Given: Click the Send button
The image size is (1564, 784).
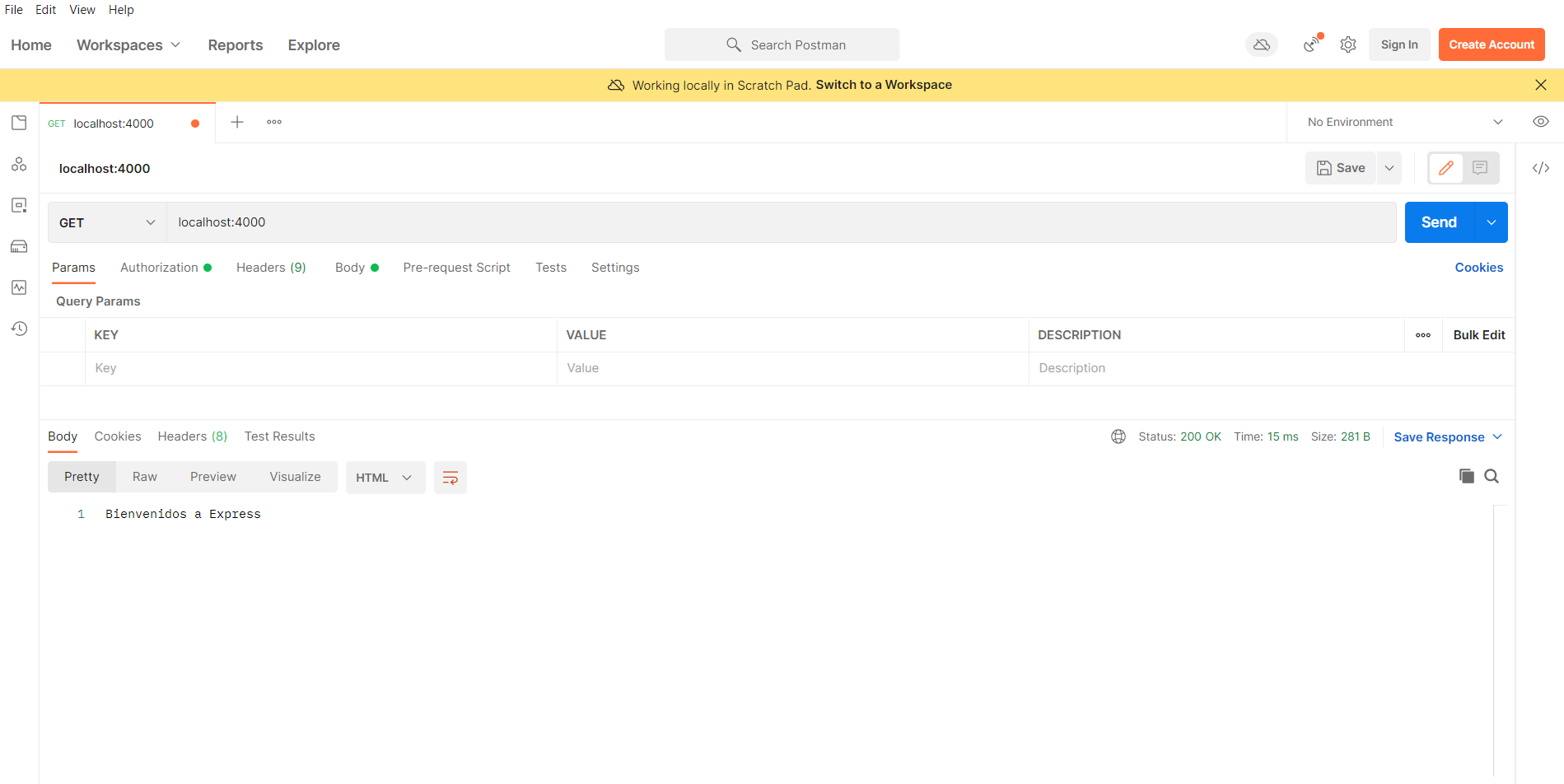Looking at the screenshot, I should point(1438,222).
